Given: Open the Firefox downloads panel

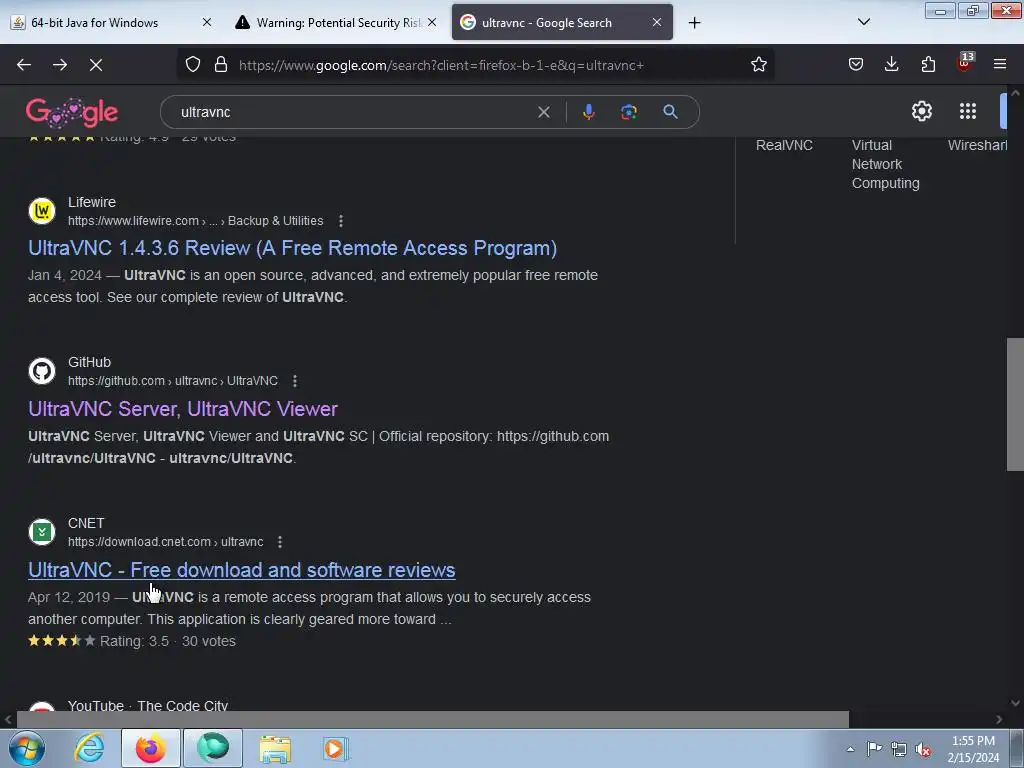Looking at the screenshot, I should click(x=891, y=64).
